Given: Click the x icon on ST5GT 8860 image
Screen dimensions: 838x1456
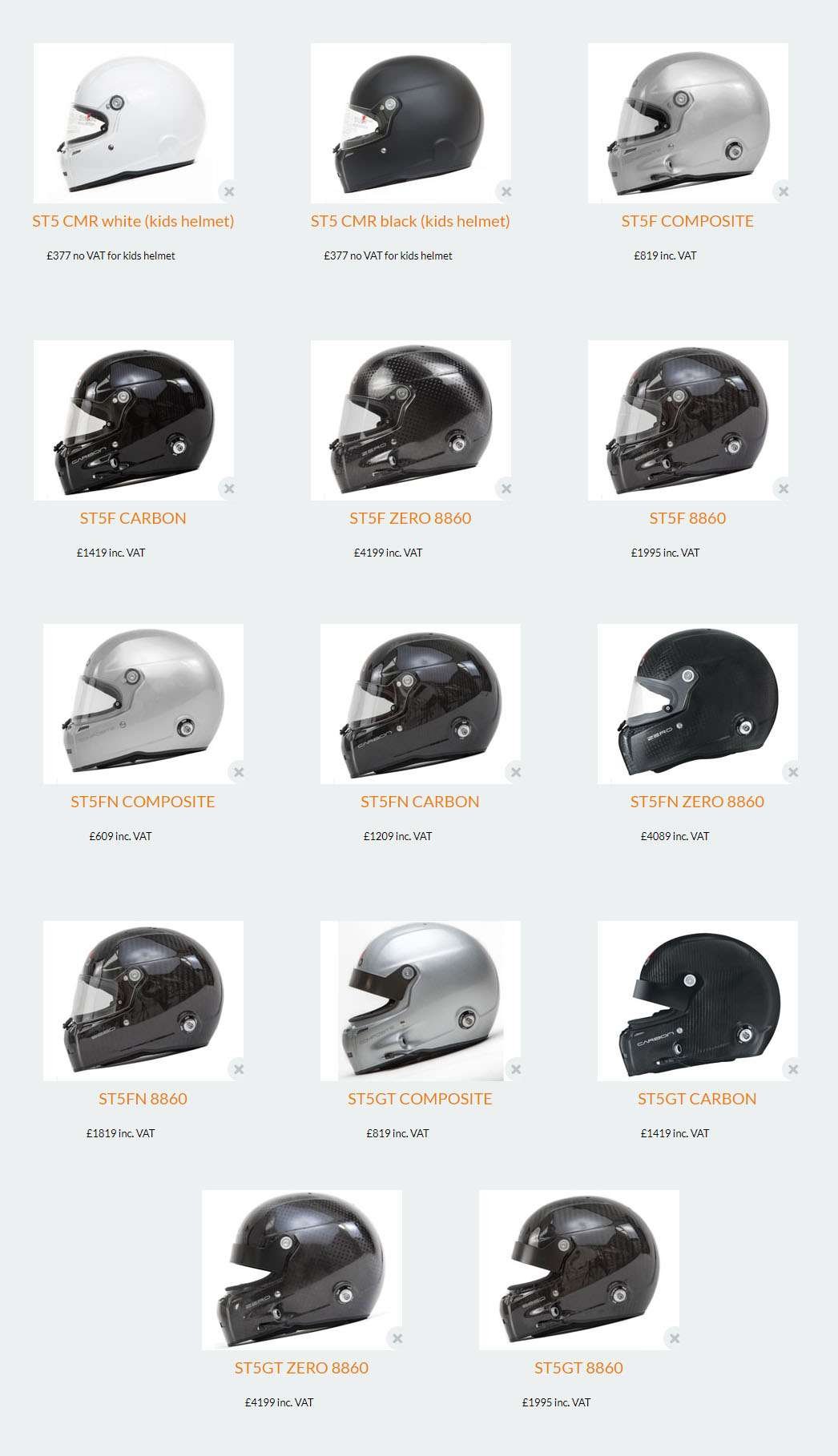Looking at the screenshot, I should pos(675,1338).
